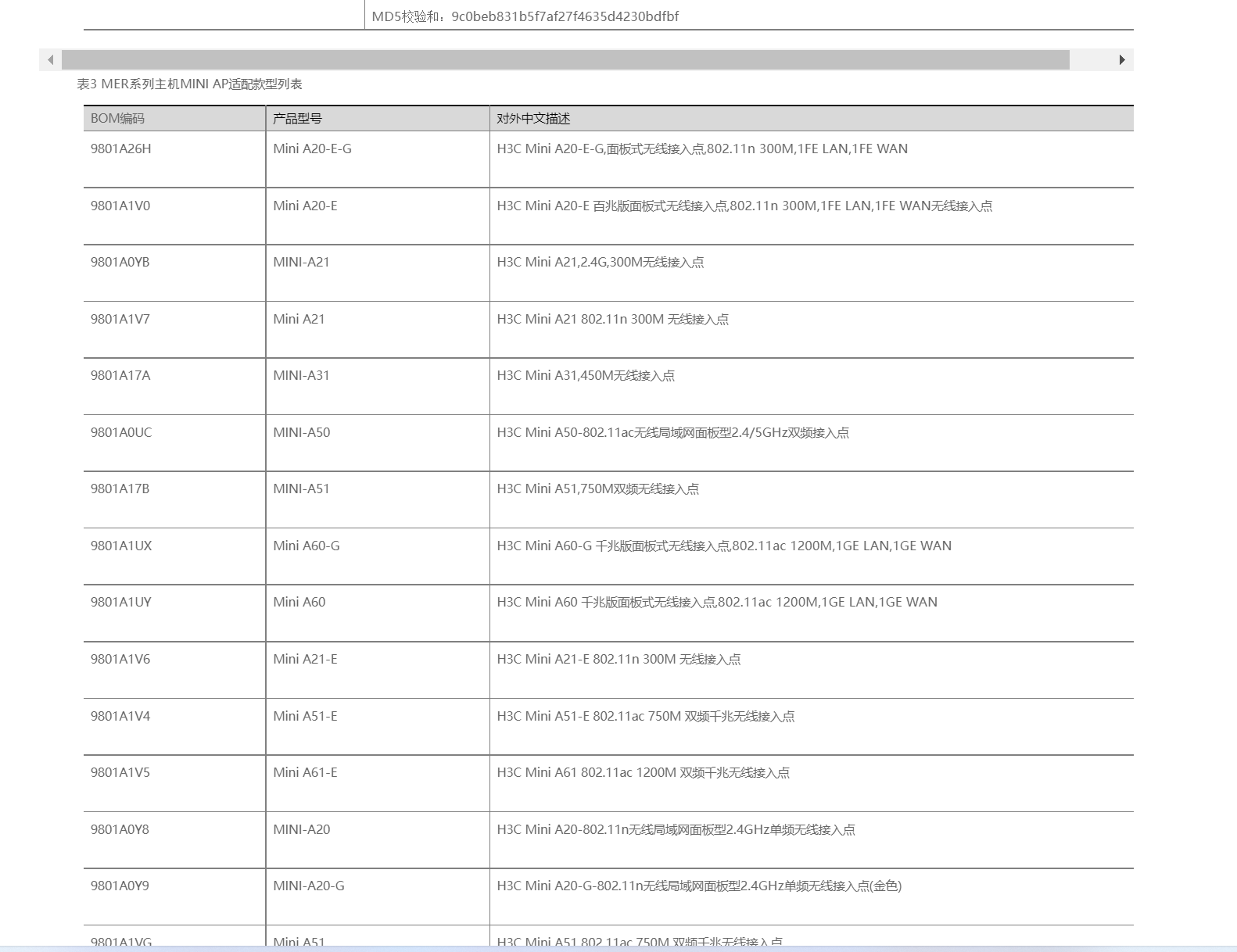Click the H3C Mini A21-E 802.11n description
The width and height of the screenshot is (1237, 952).
618,659
